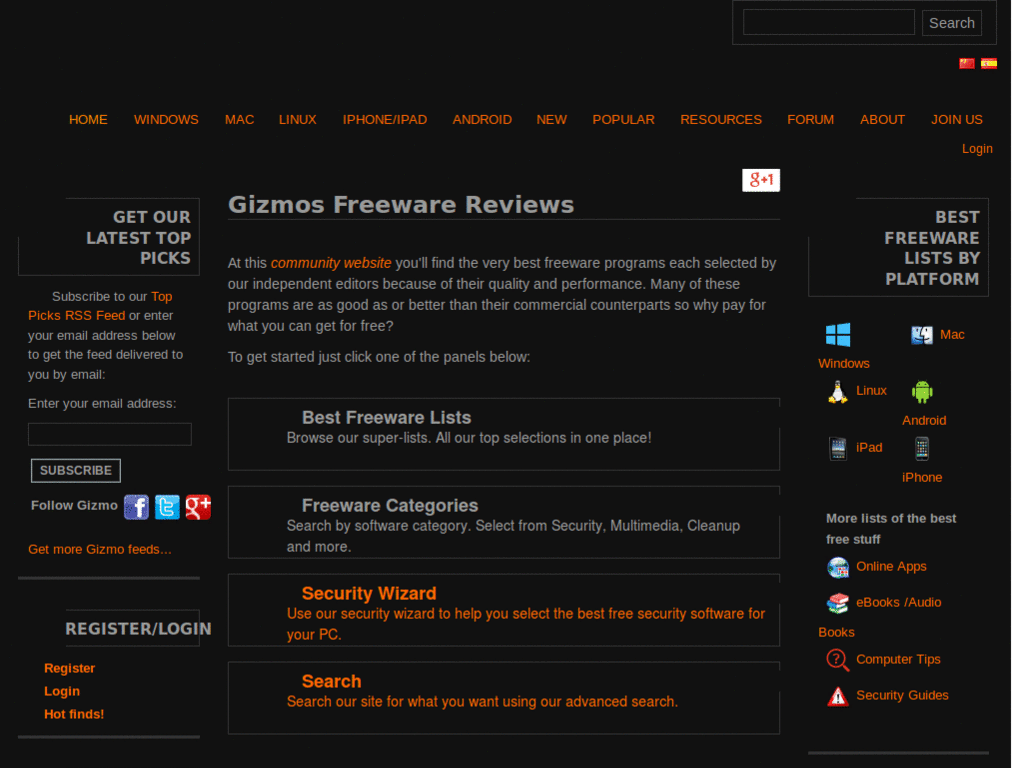Open the Security Guides link
This screenshot has height=768, width=1024.
point(903,696)
